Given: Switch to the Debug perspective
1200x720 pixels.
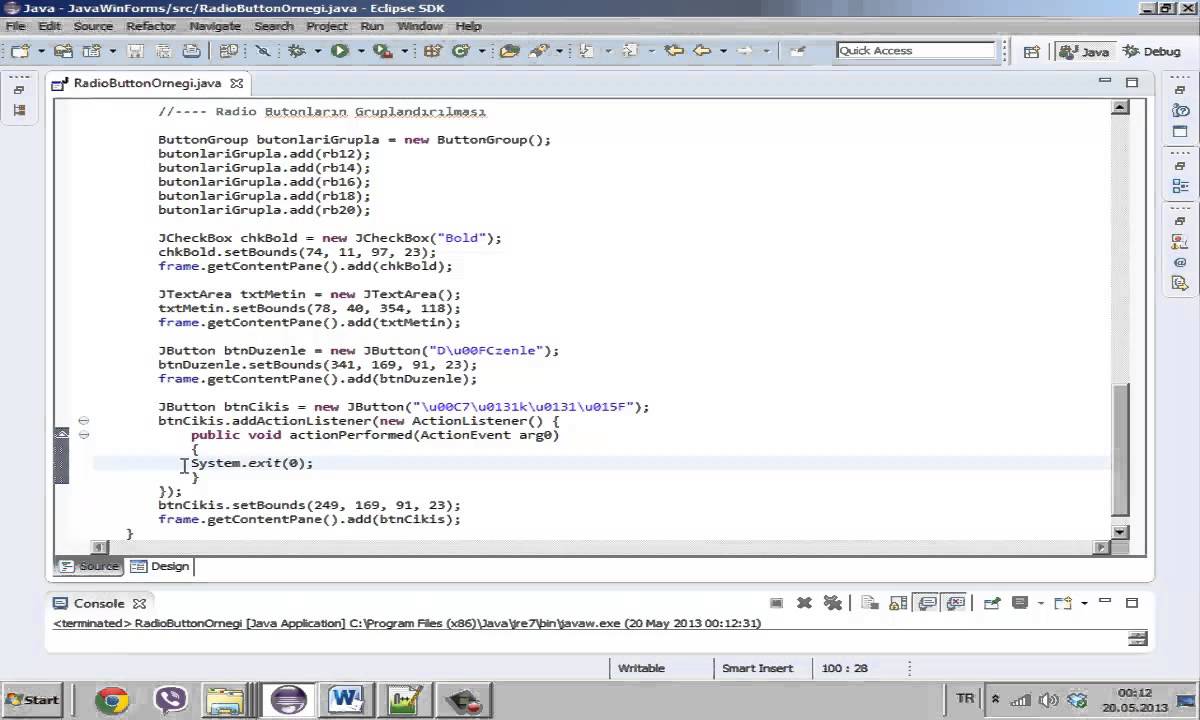Looking at the screenshot, I should pos(1151,51).
